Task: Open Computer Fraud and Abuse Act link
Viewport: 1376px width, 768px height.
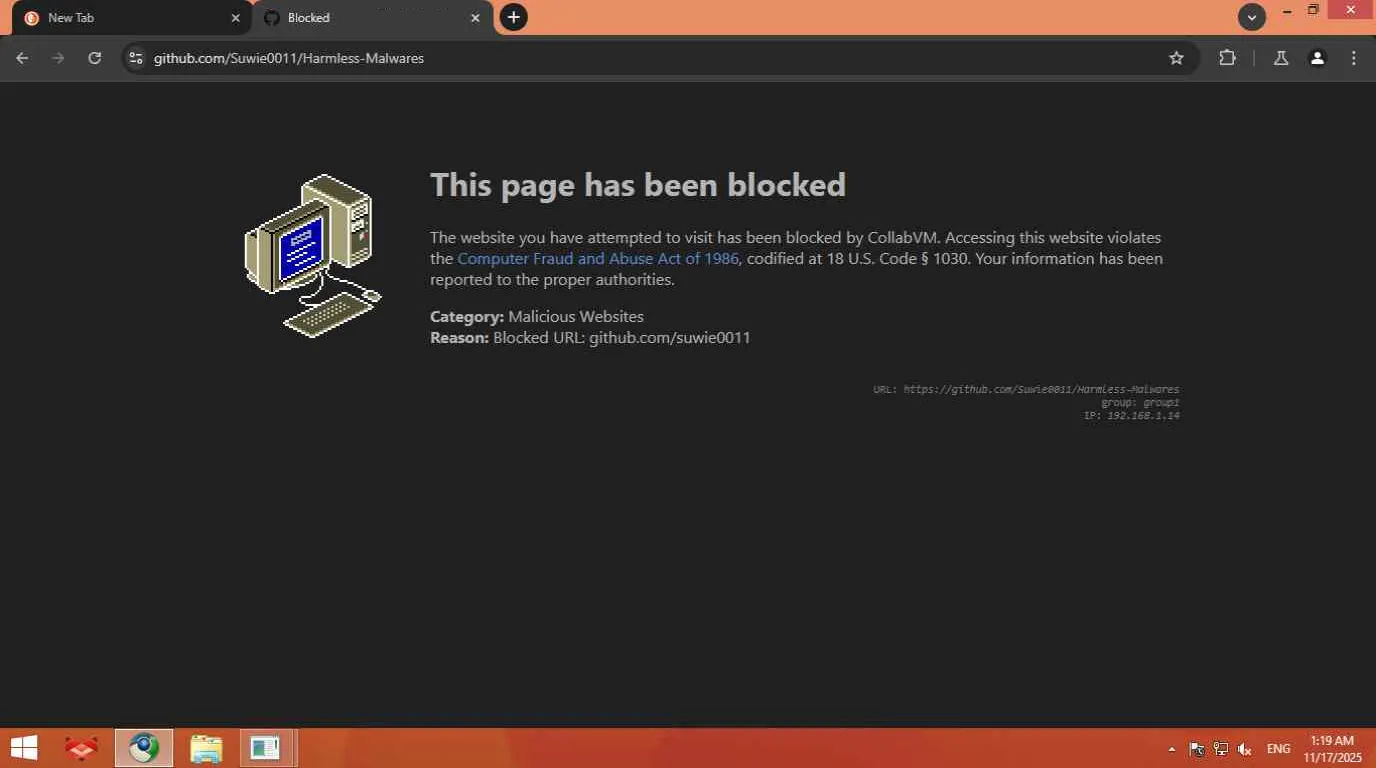Action: click(x=598, y=259)
